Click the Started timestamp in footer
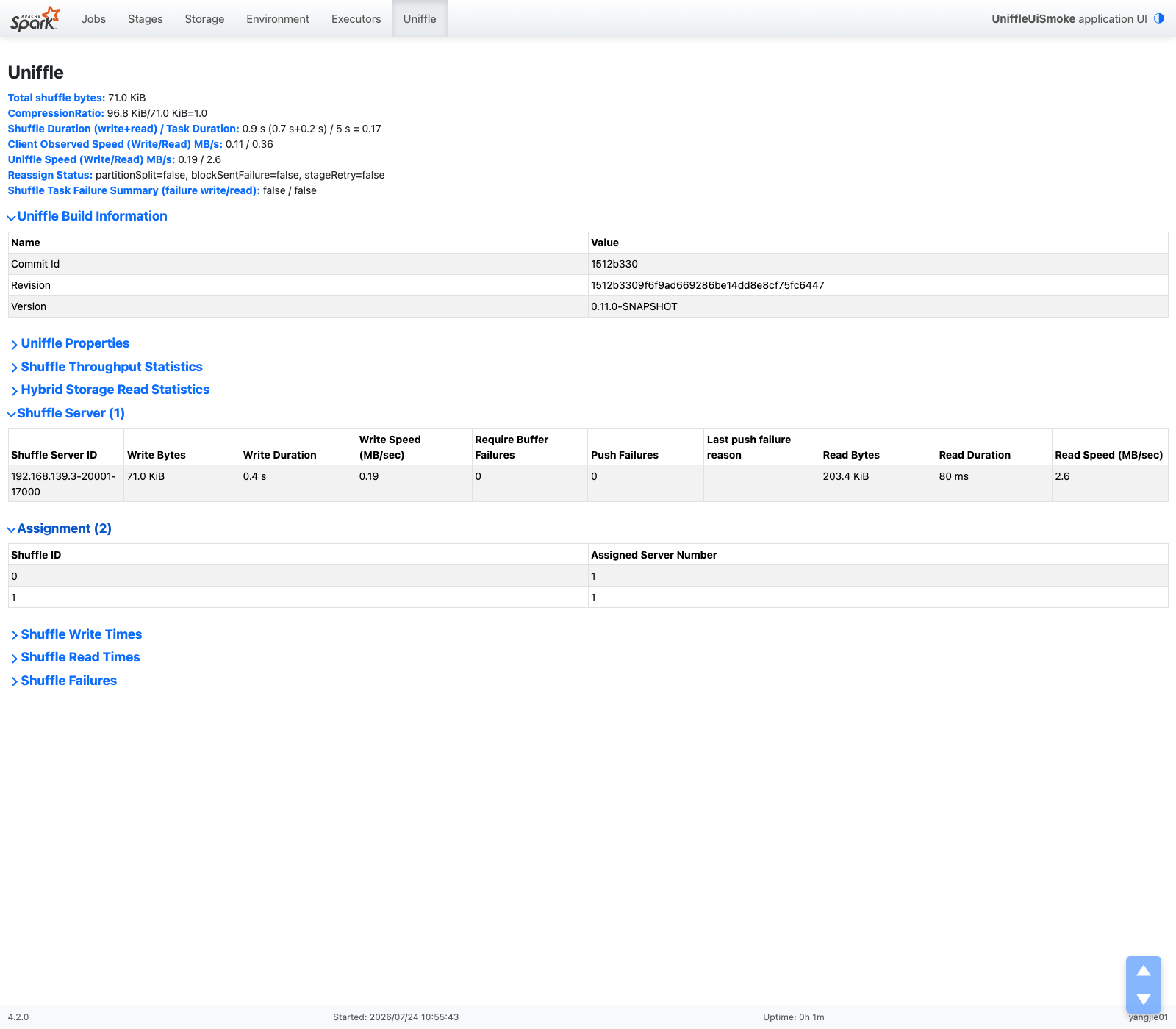 pyautogui.click(x=395, y=1017)
